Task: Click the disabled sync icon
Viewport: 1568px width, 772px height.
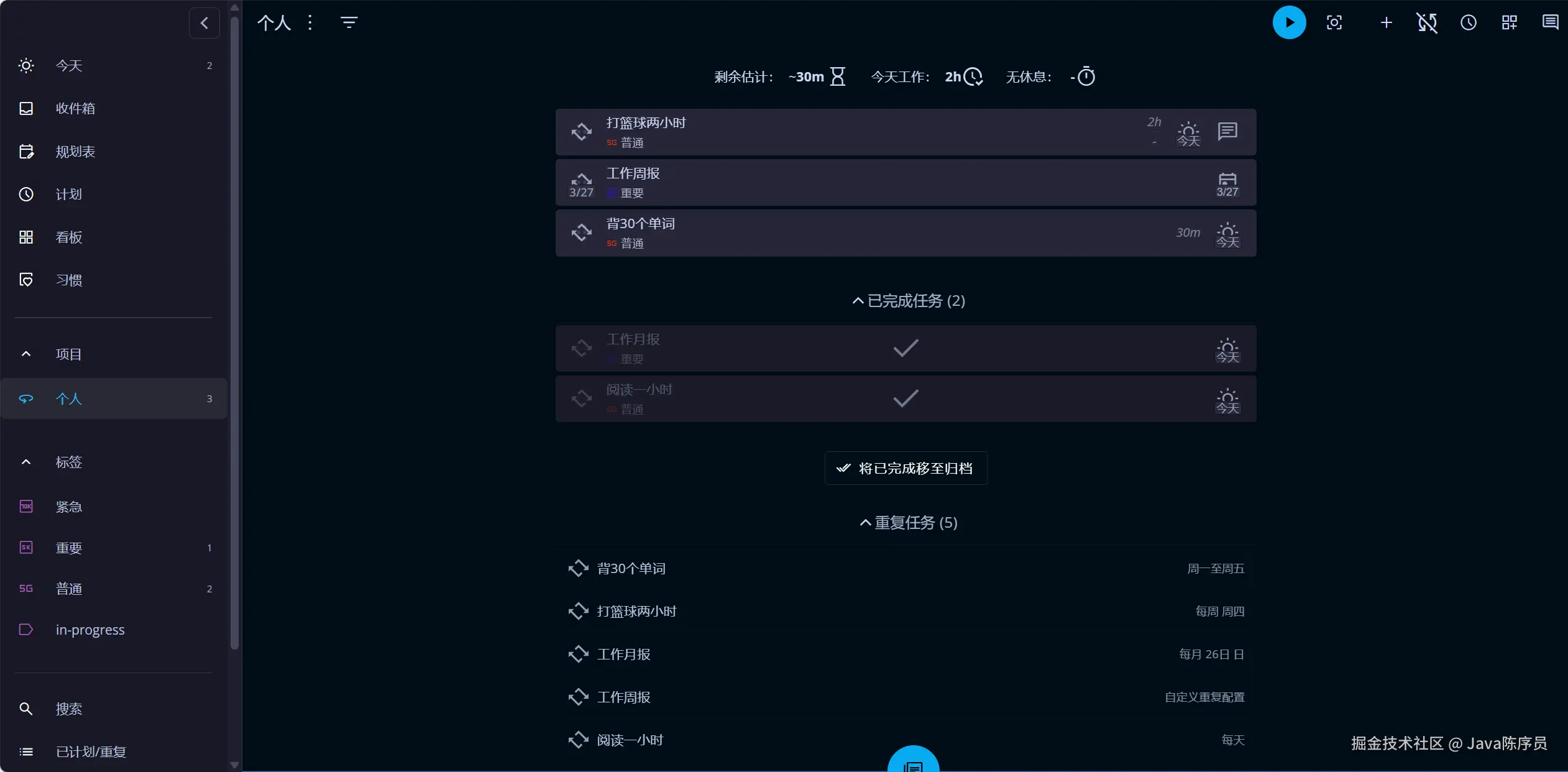Action: point(1427,23)
